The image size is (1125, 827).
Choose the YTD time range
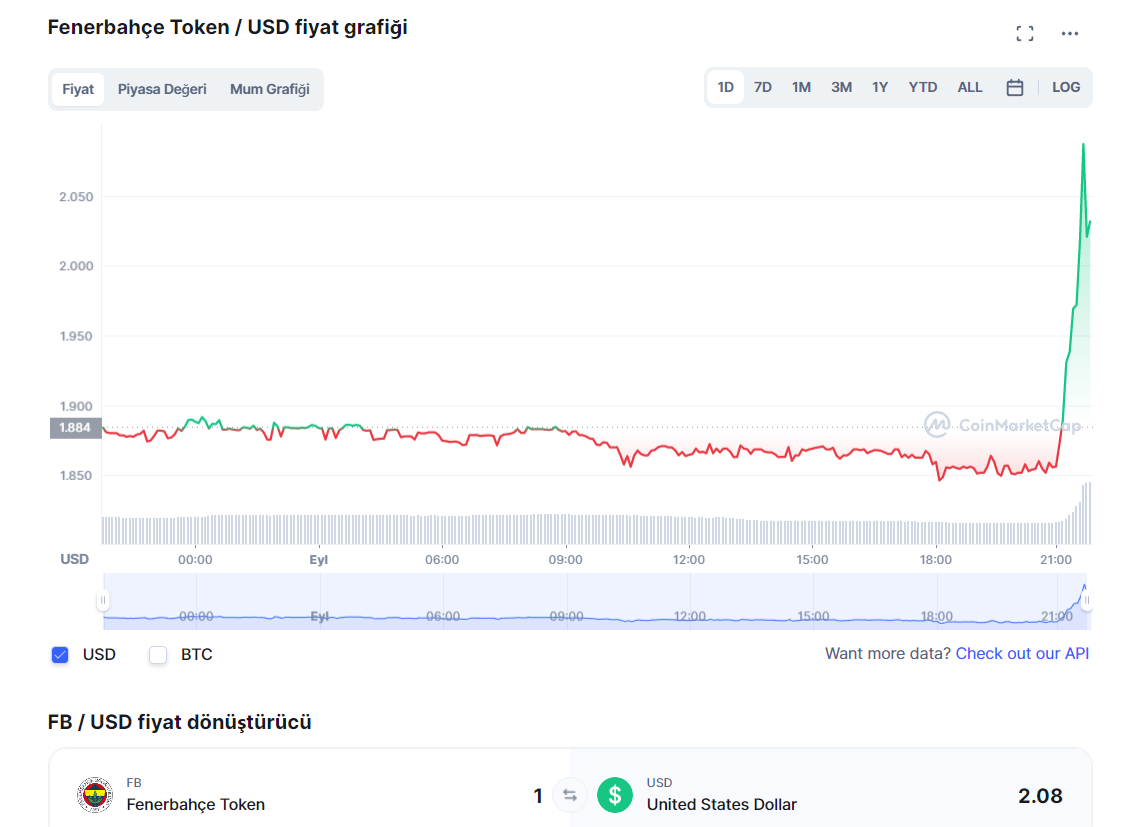pos(922,88)
